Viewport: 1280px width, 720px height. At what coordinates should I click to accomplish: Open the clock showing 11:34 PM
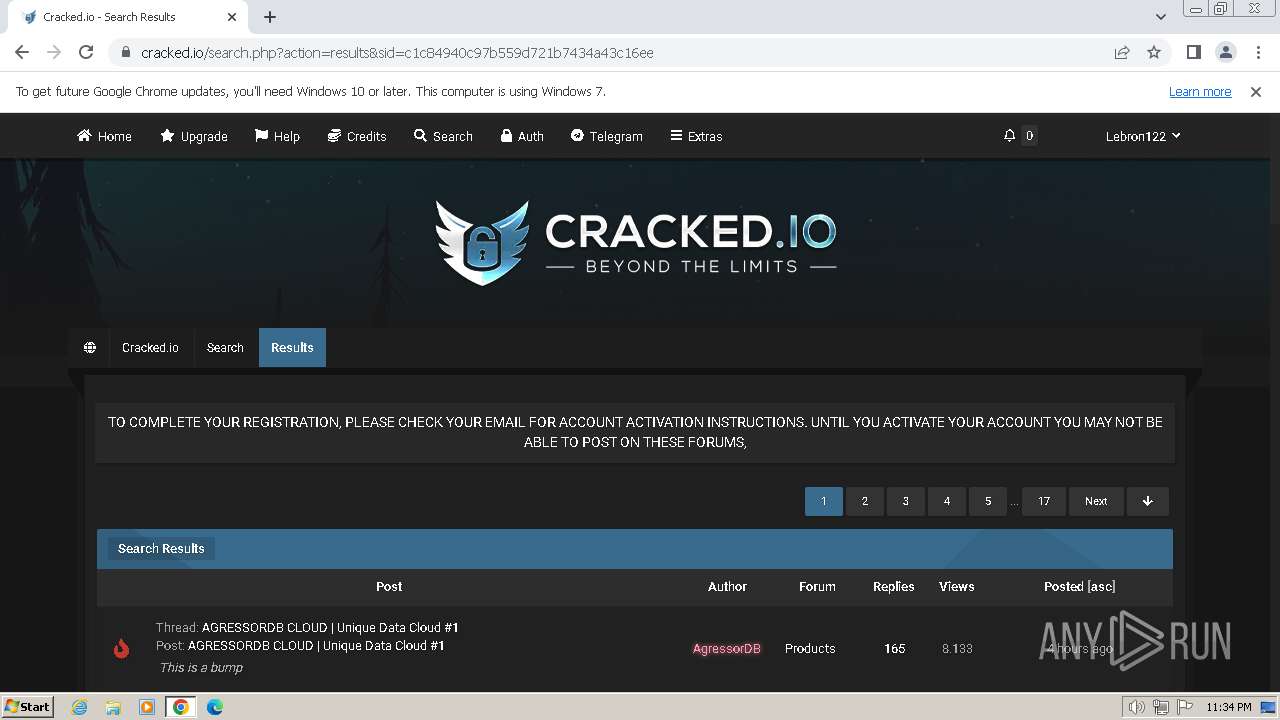click(x=1228, y=707)
